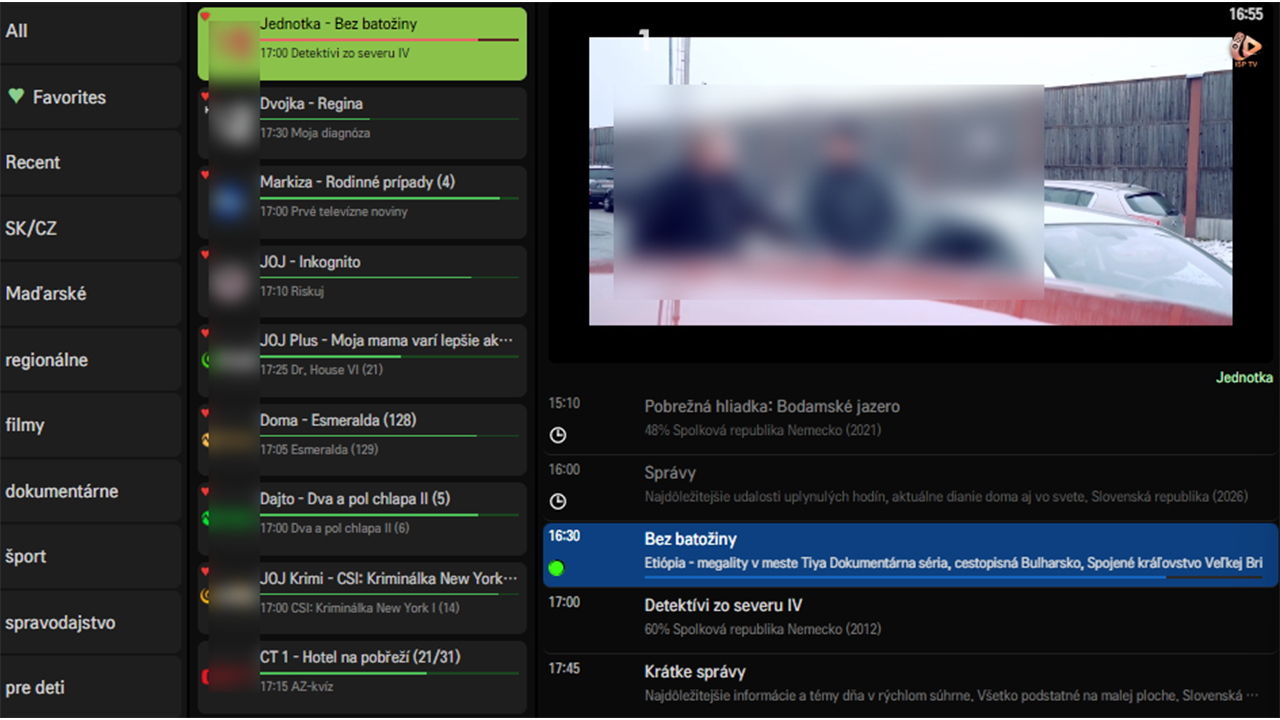Toggle the favorite heart on Dajto

[205, 492]
